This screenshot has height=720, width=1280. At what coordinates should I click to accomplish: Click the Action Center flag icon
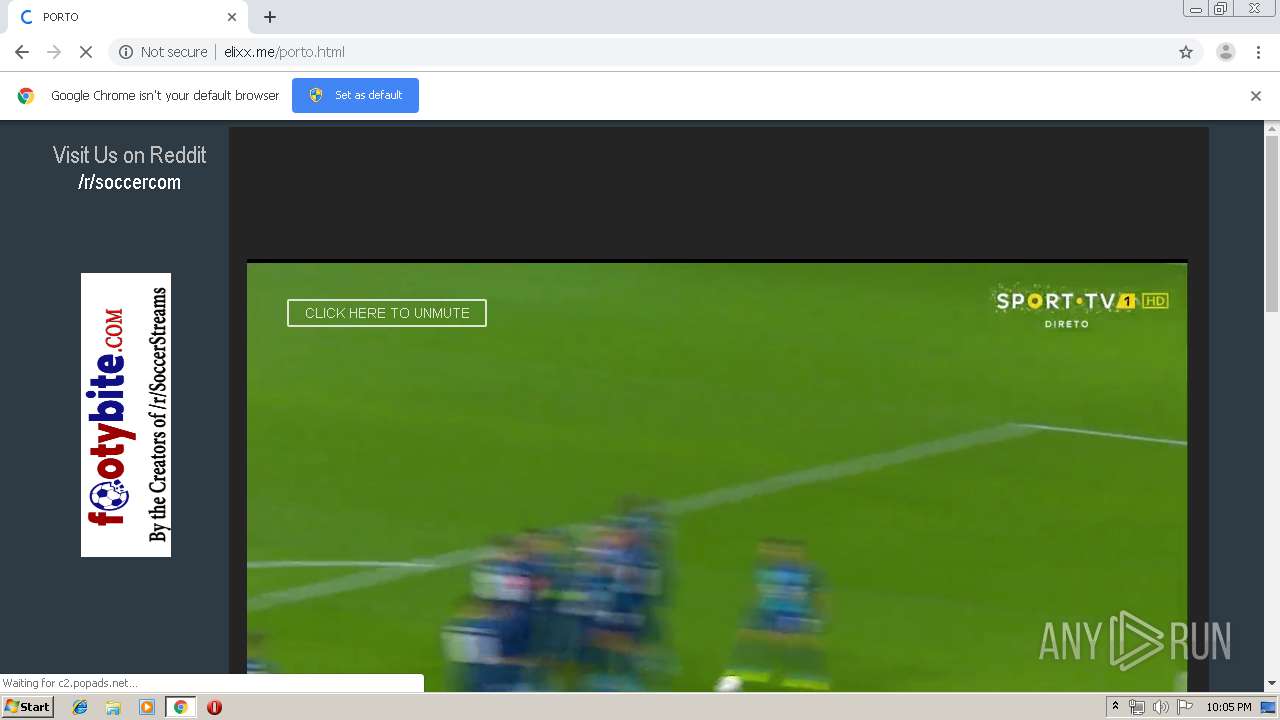[1185, 707]
